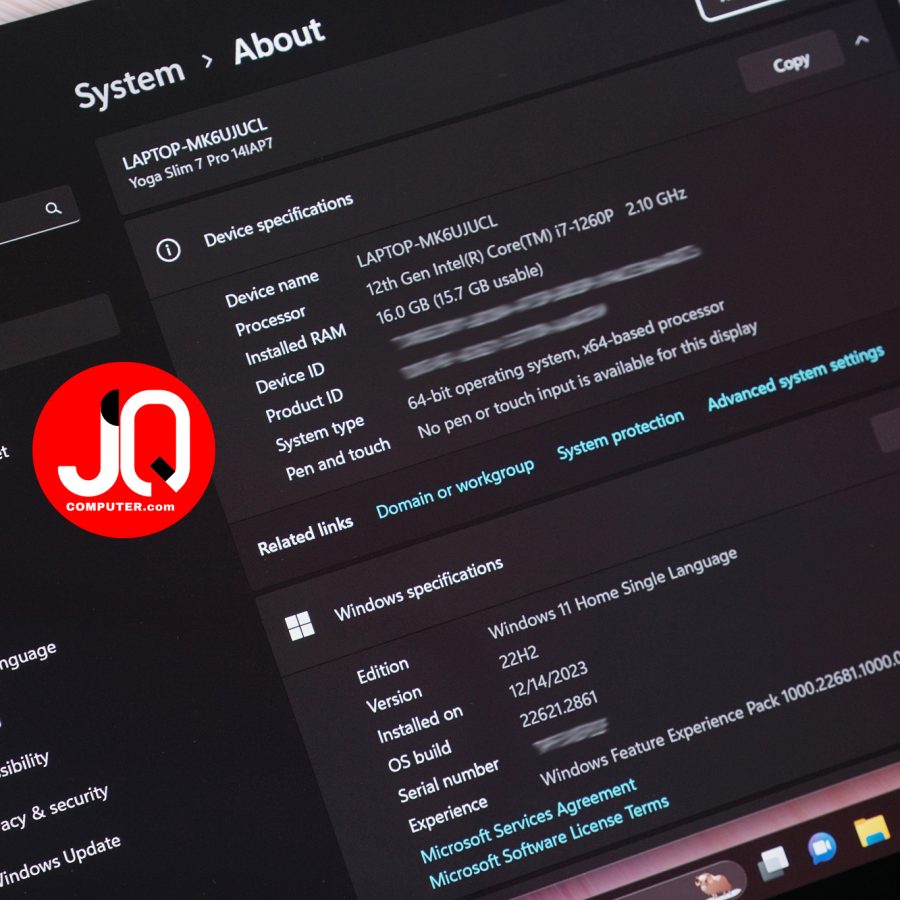The height and width of the screenshot is (900, 900).
Task: Click the Pen and touch label
Action: (x=338, y=459)
